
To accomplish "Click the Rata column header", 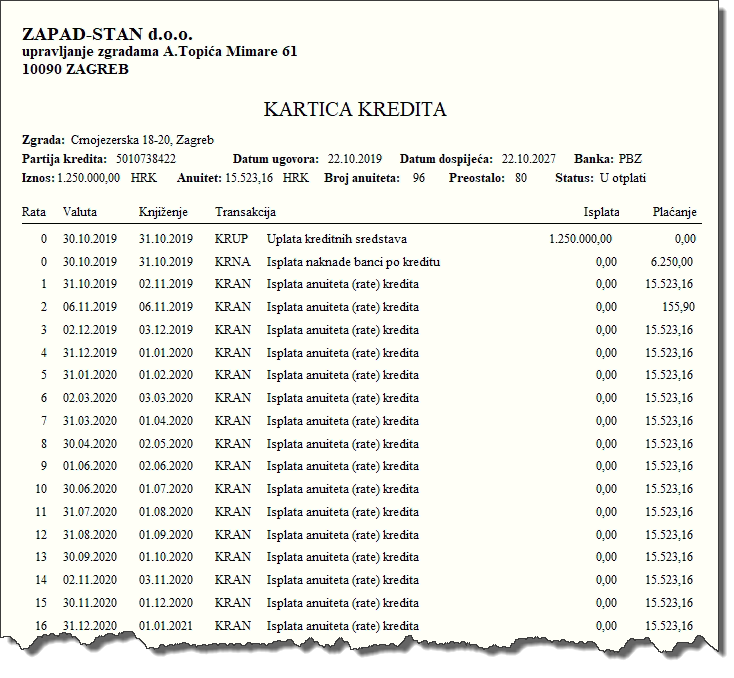I will coord(34,212).
